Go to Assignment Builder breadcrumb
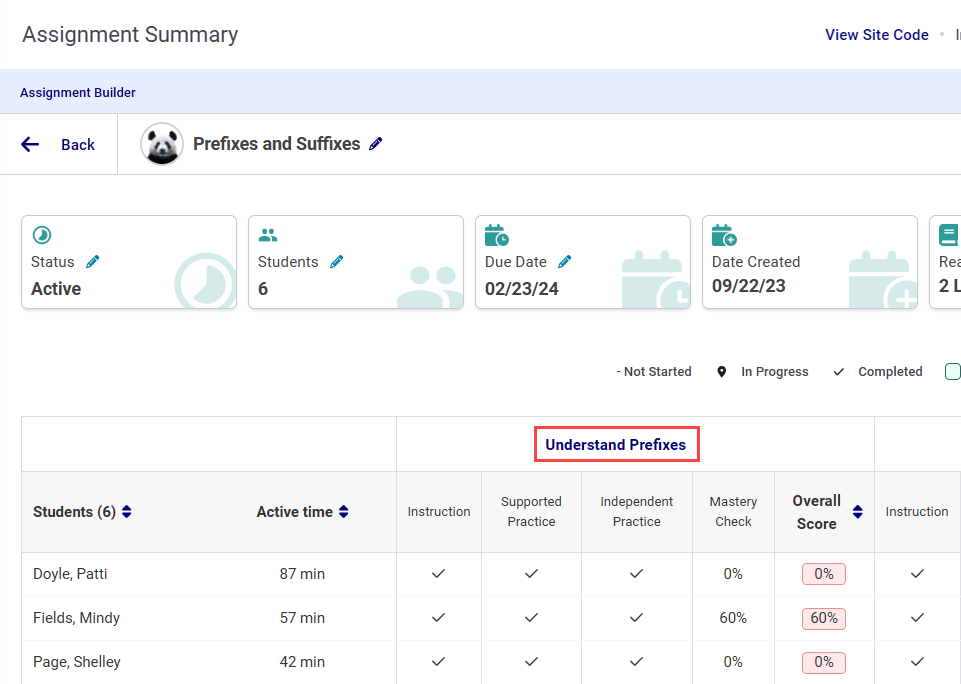 (78, 93)
